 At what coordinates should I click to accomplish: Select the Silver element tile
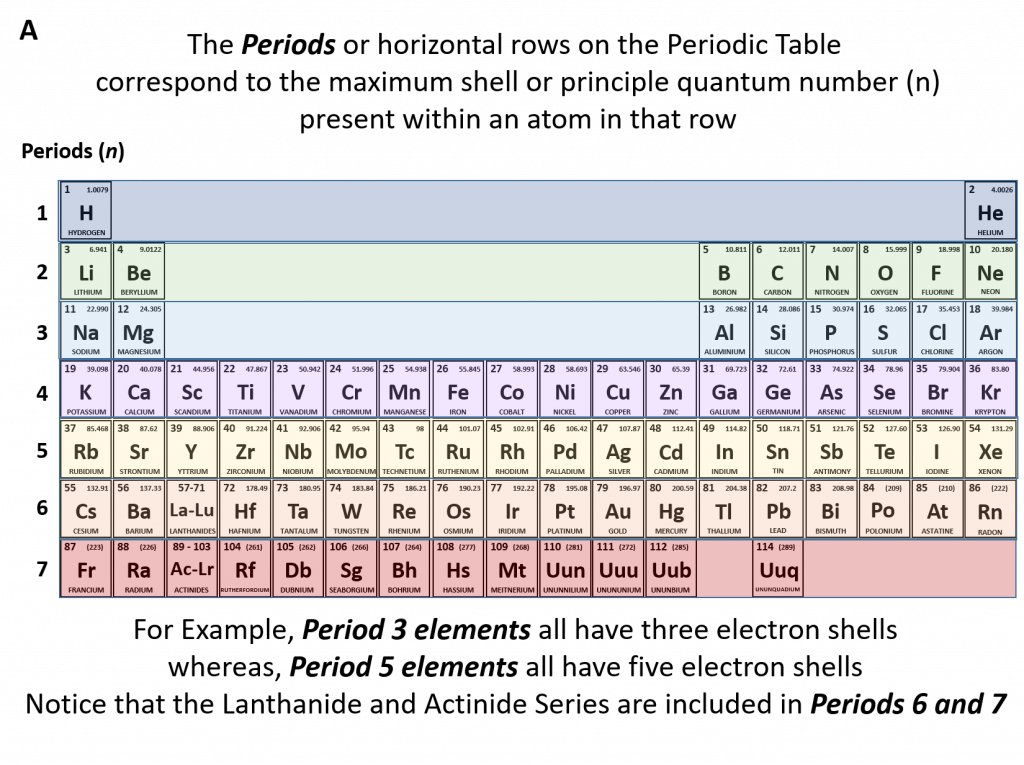[618, 450]
